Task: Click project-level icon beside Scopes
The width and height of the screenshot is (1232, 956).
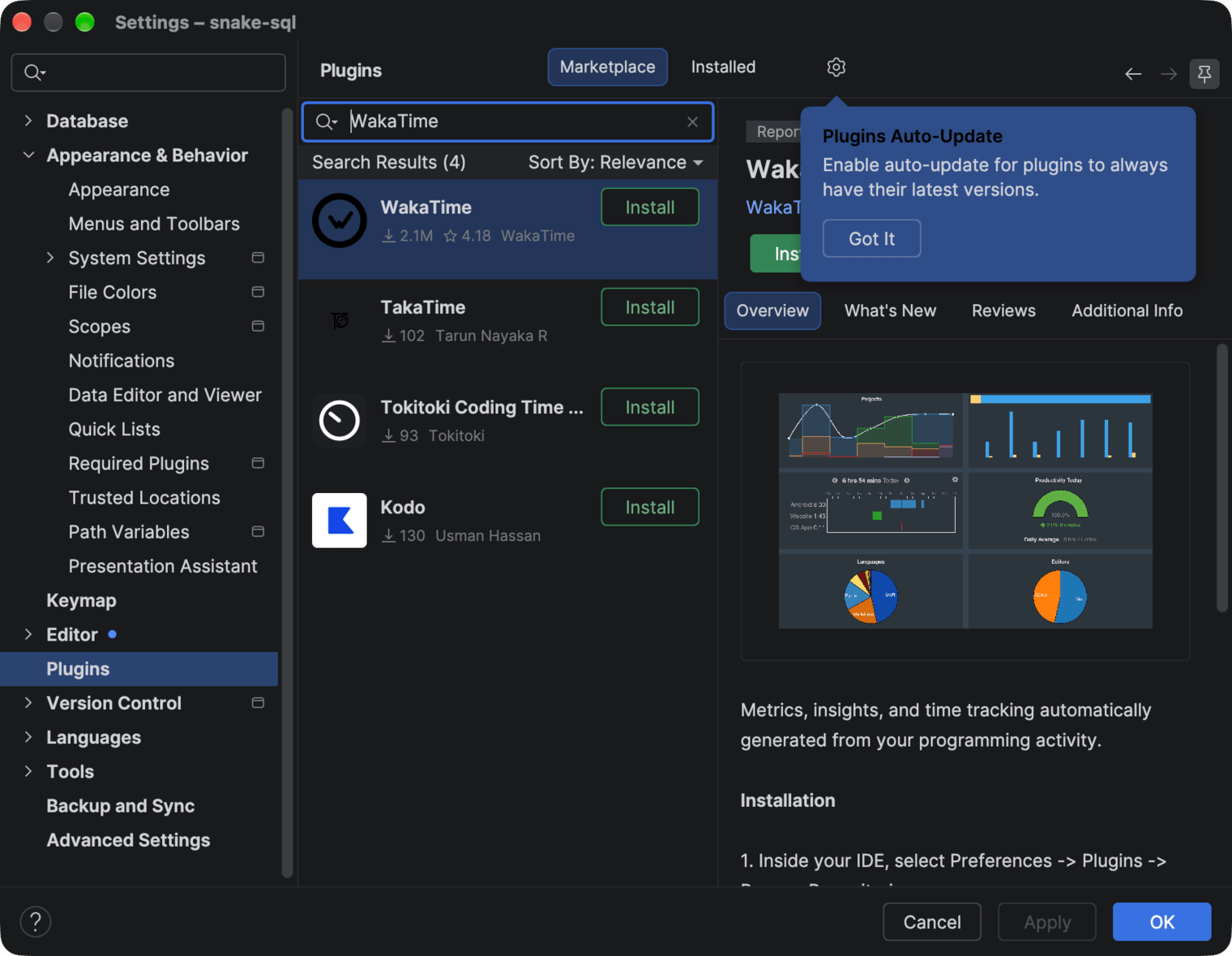Action: (x=258, y=326)
